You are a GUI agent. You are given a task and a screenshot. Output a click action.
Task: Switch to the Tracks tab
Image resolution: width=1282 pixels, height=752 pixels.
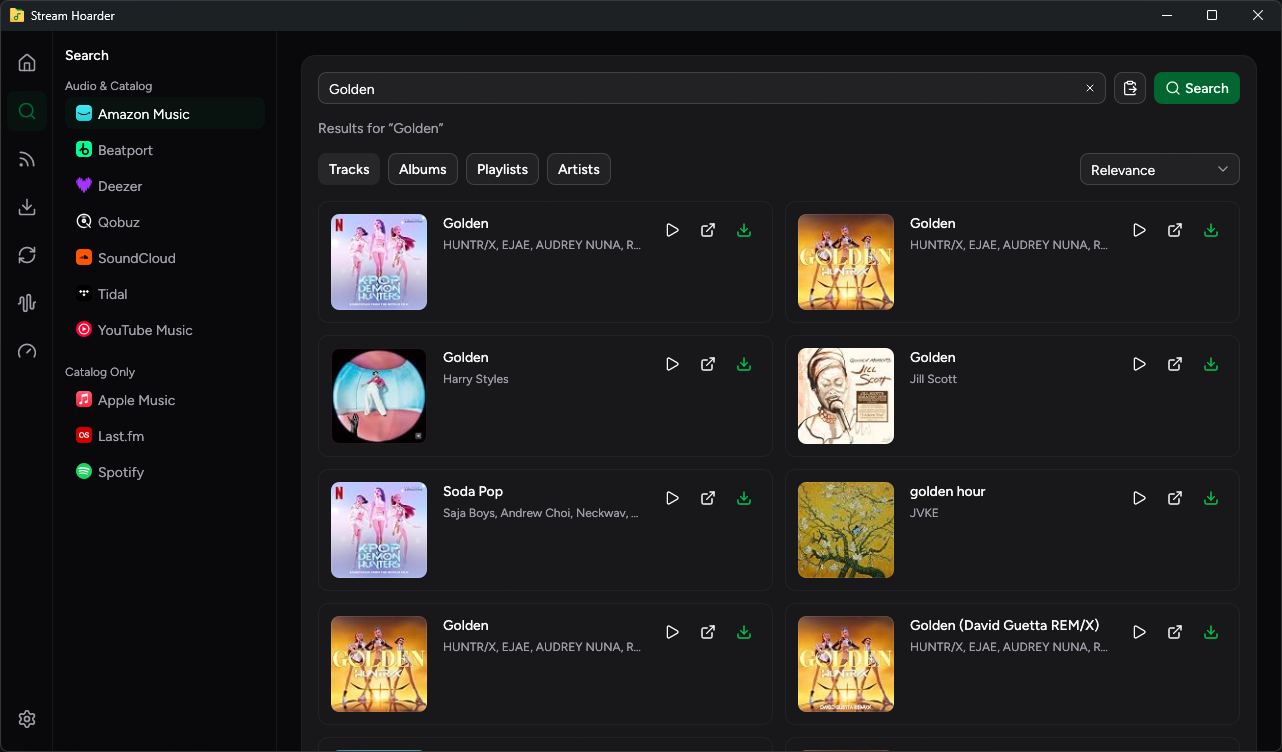click(349, 169)
